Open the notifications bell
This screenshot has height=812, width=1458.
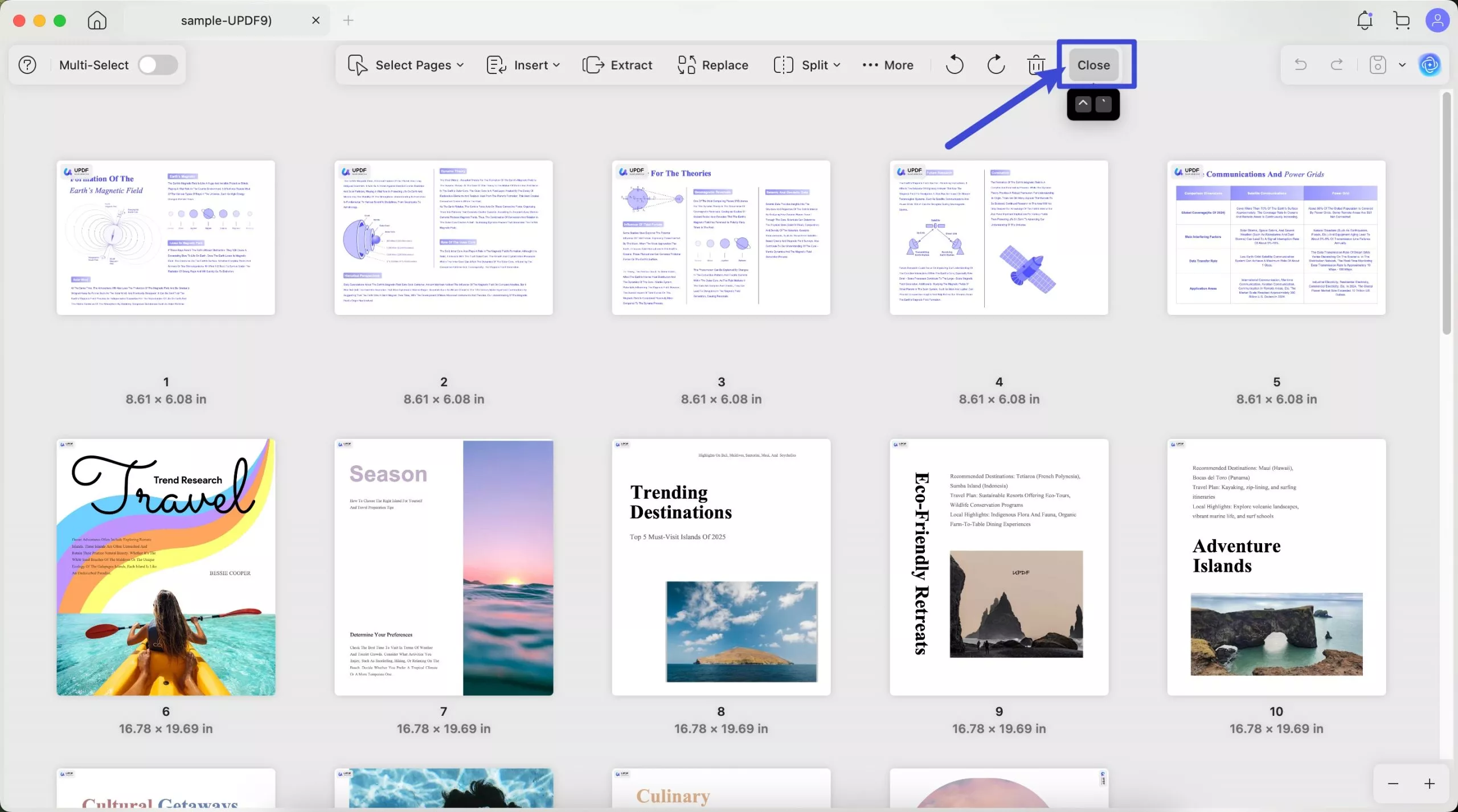coord(1365,20)
